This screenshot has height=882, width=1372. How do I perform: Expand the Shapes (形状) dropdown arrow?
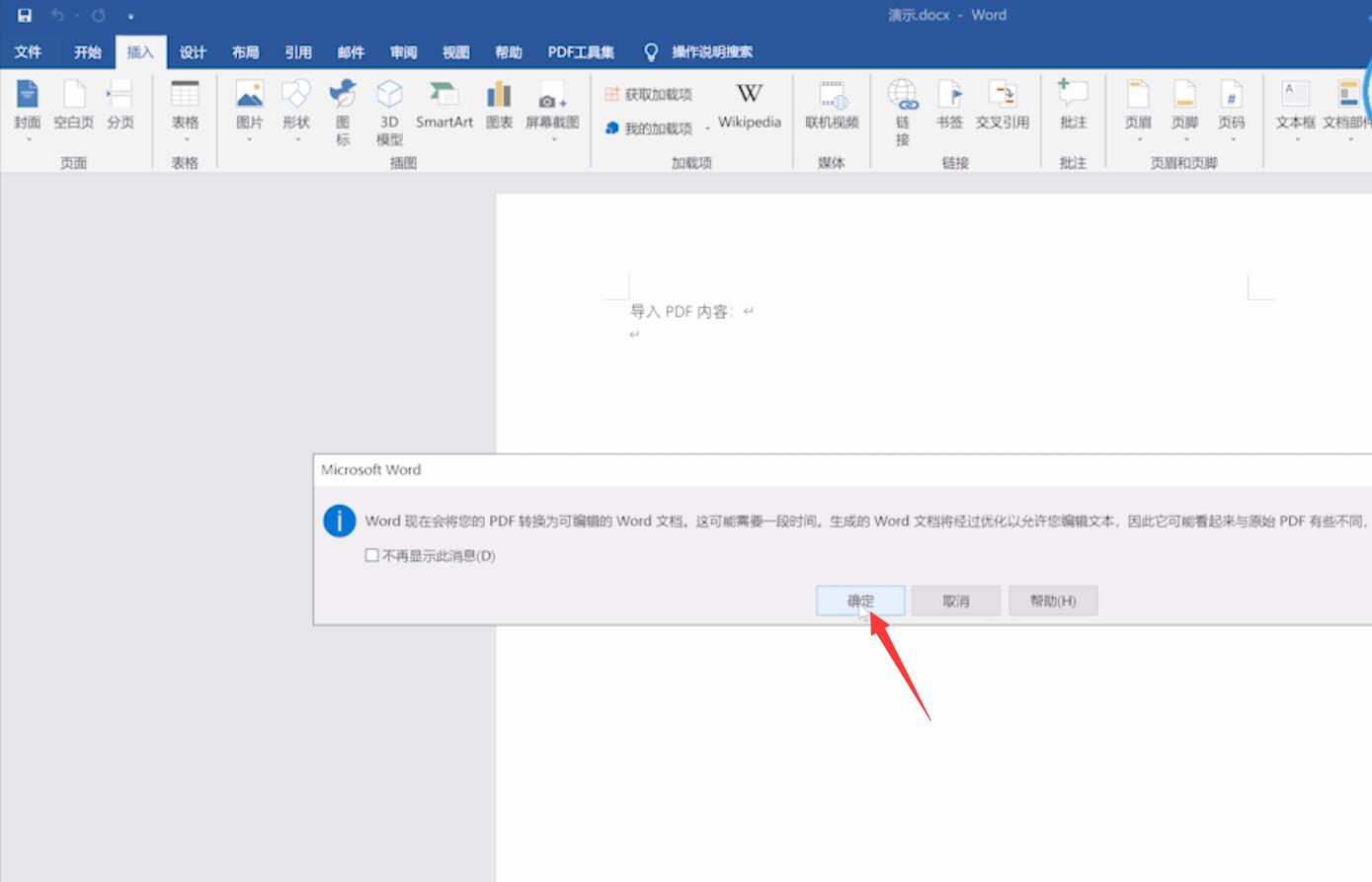click(296, 139)
